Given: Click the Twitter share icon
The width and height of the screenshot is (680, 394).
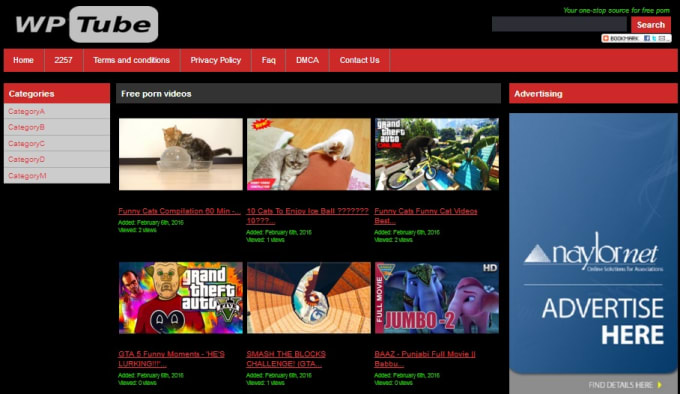Looking at the screenshot, I should point(654,38).
